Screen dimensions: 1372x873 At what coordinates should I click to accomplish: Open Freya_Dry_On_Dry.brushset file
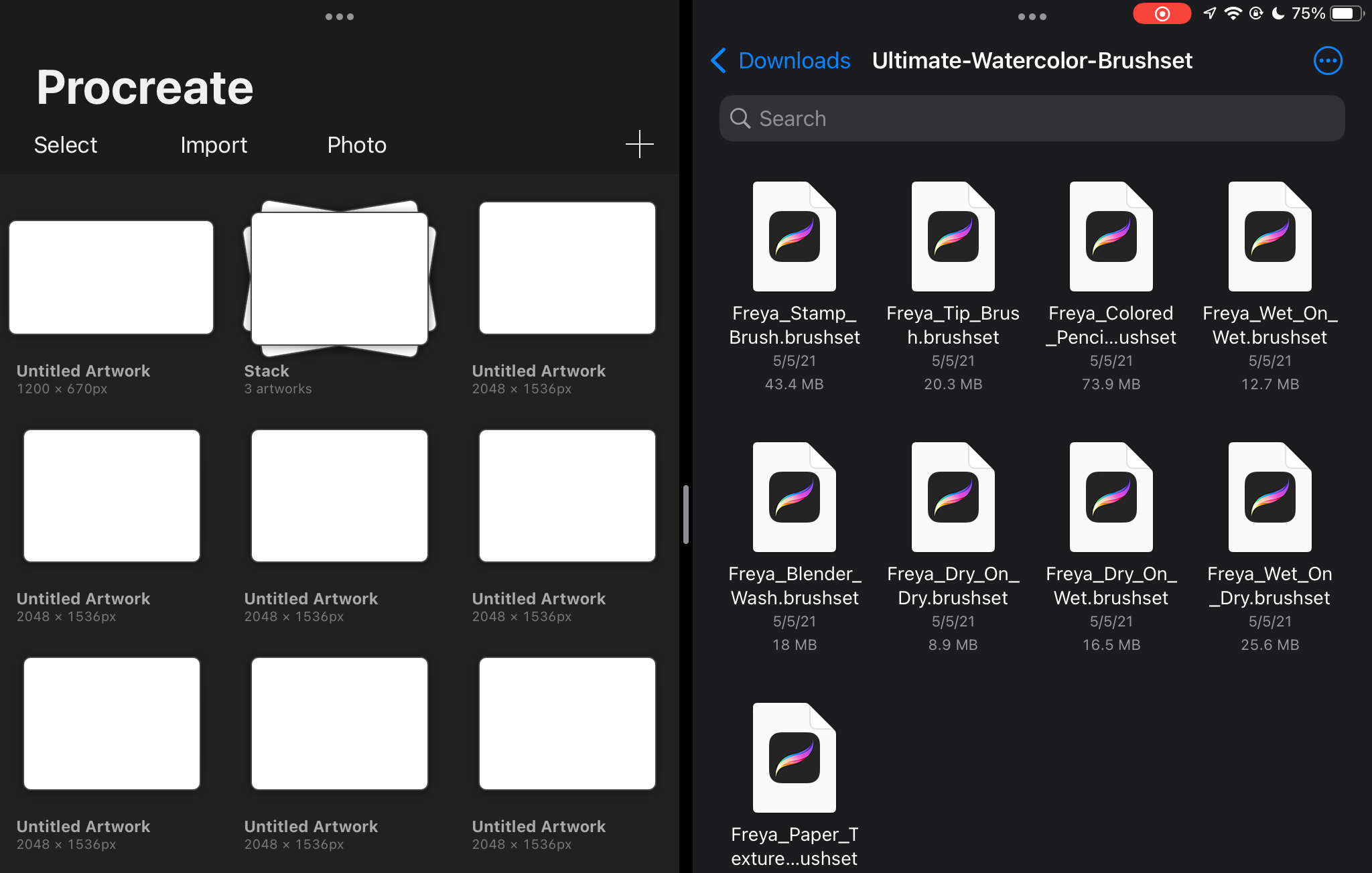[x=953, y=497]
